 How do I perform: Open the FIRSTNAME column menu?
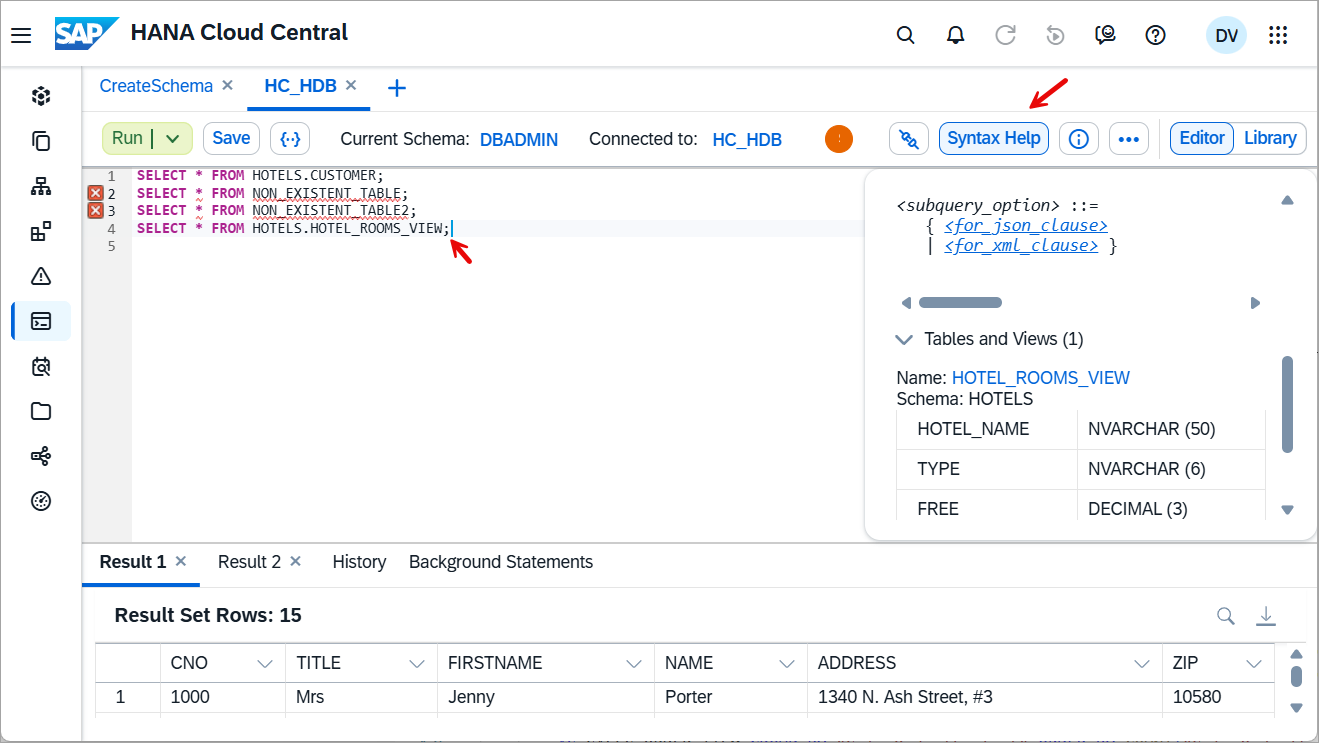click(x=633, y=664)
